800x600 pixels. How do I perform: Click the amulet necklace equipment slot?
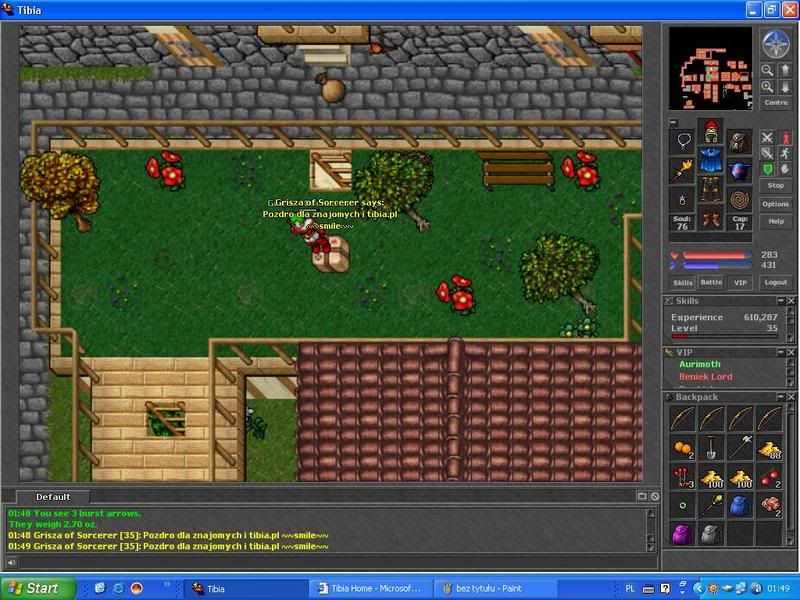(x=683, y=141)
